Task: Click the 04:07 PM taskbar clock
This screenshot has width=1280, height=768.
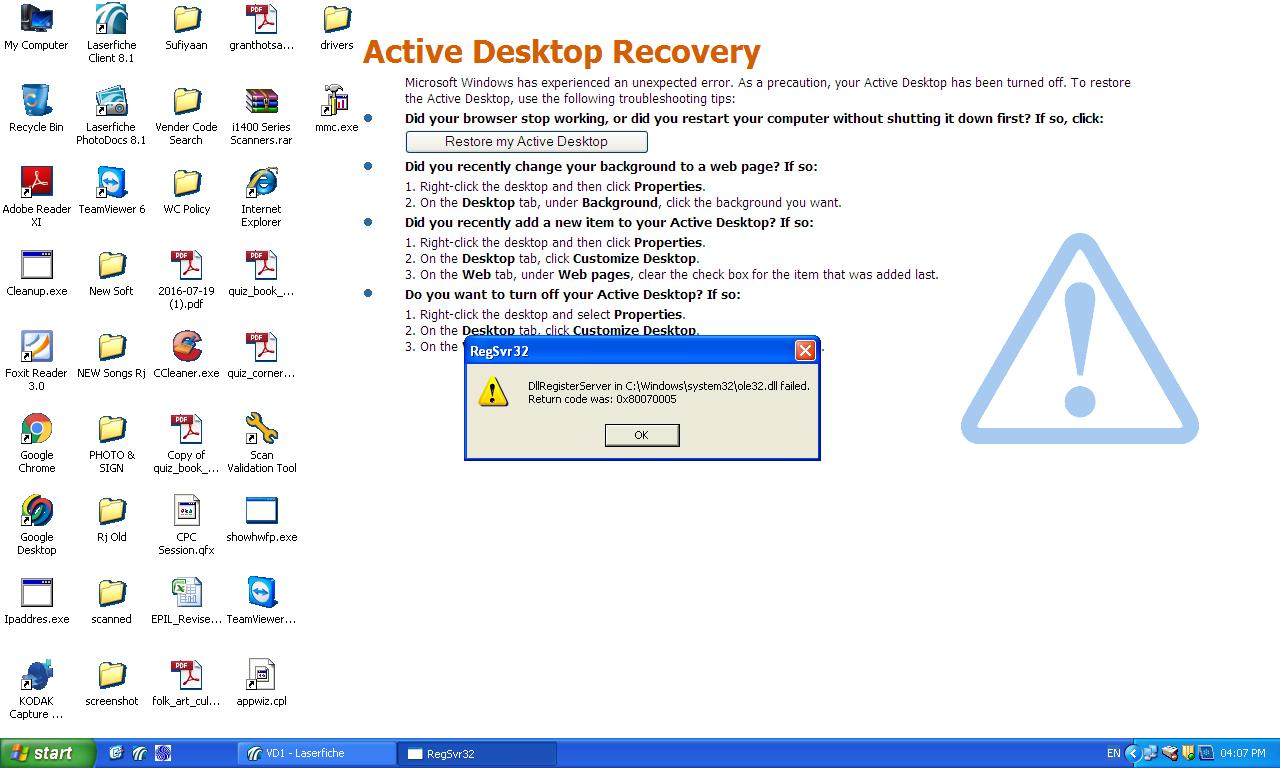Action: point(1243,753)
